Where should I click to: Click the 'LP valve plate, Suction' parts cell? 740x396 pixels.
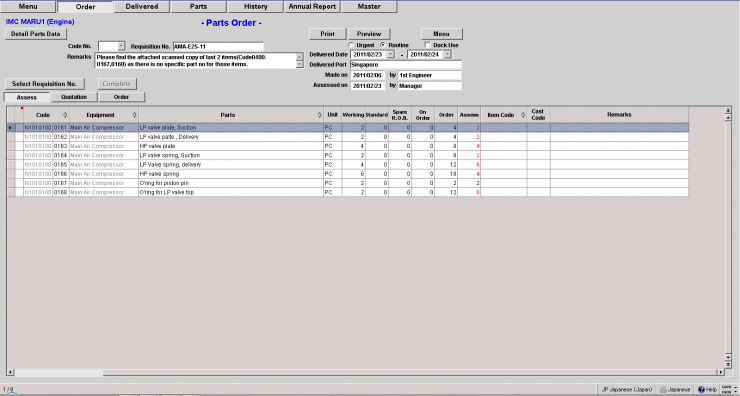(x=231, y=127)
